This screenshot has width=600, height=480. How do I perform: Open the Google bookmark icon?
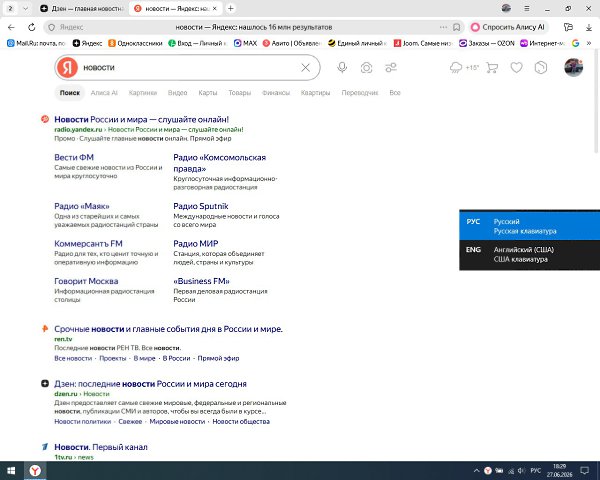[x=575, y=43]
